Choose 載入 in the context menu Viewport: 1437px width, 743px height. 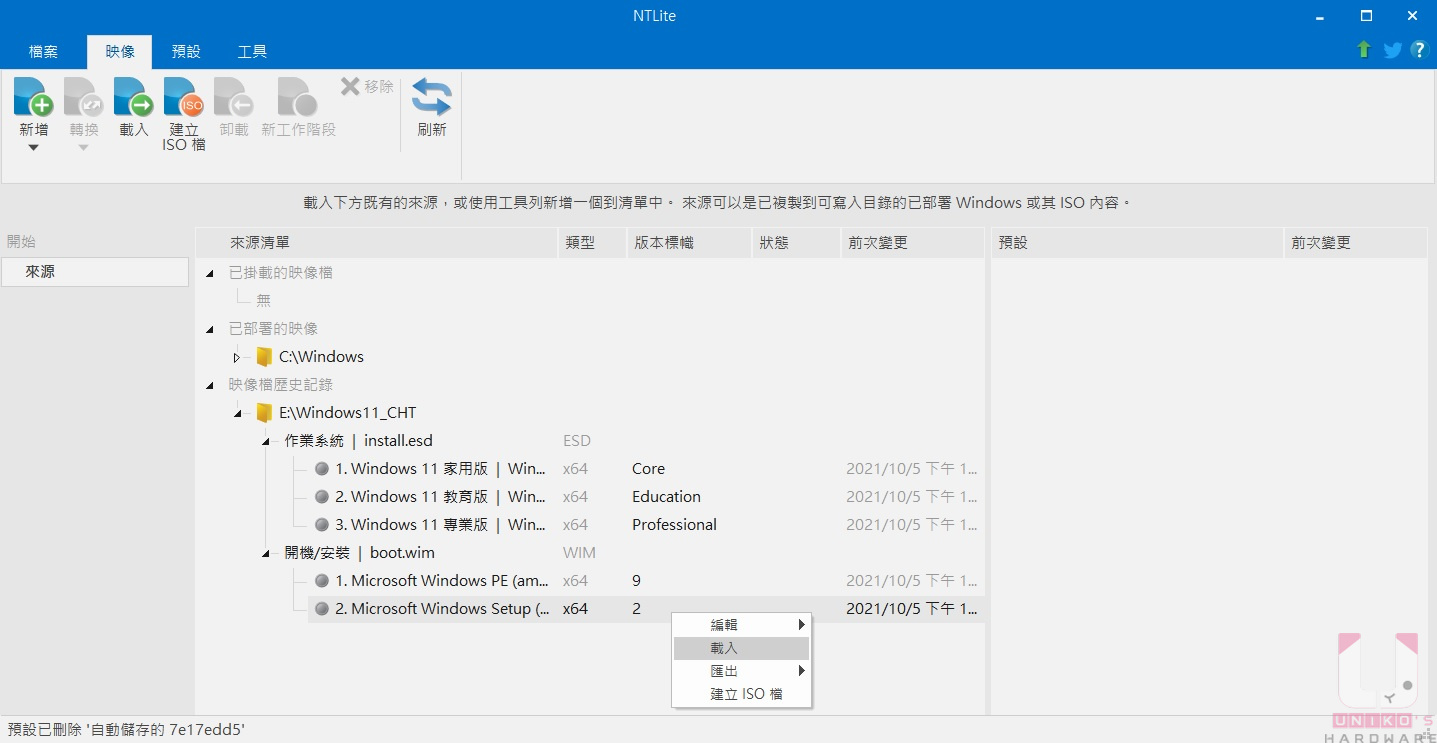tap(741, 648)
